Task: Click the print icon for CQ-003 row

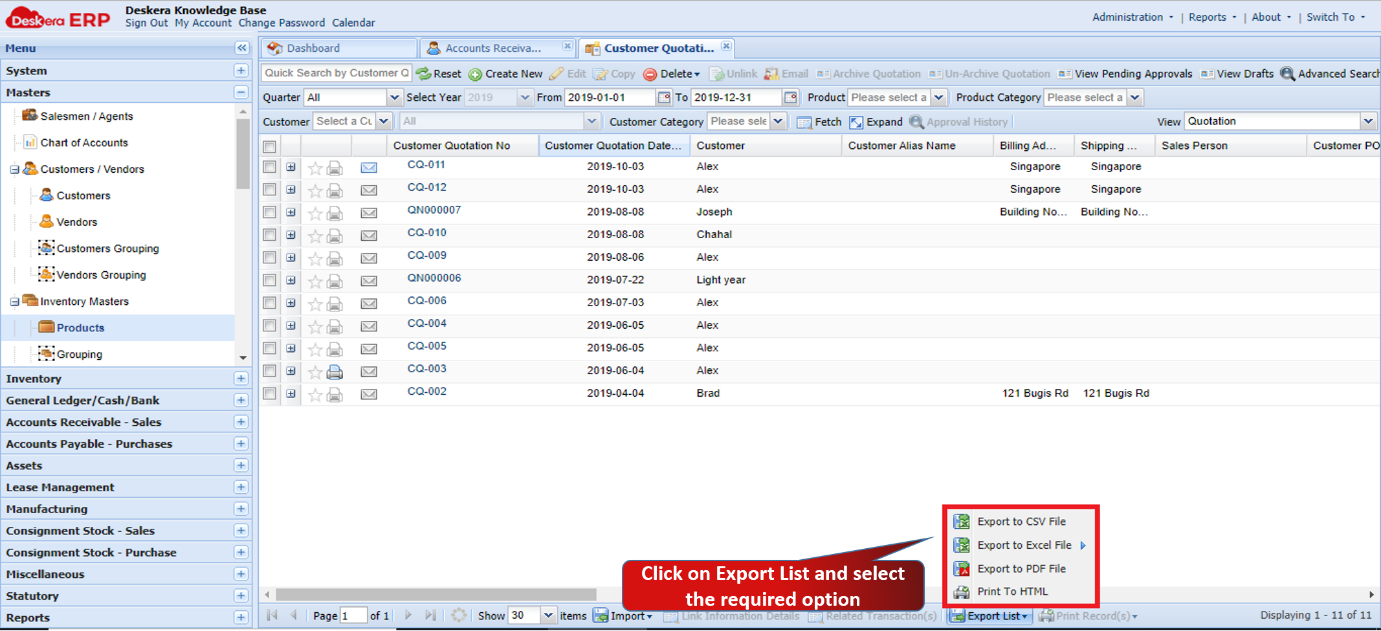Action: [x=335, y=371]
